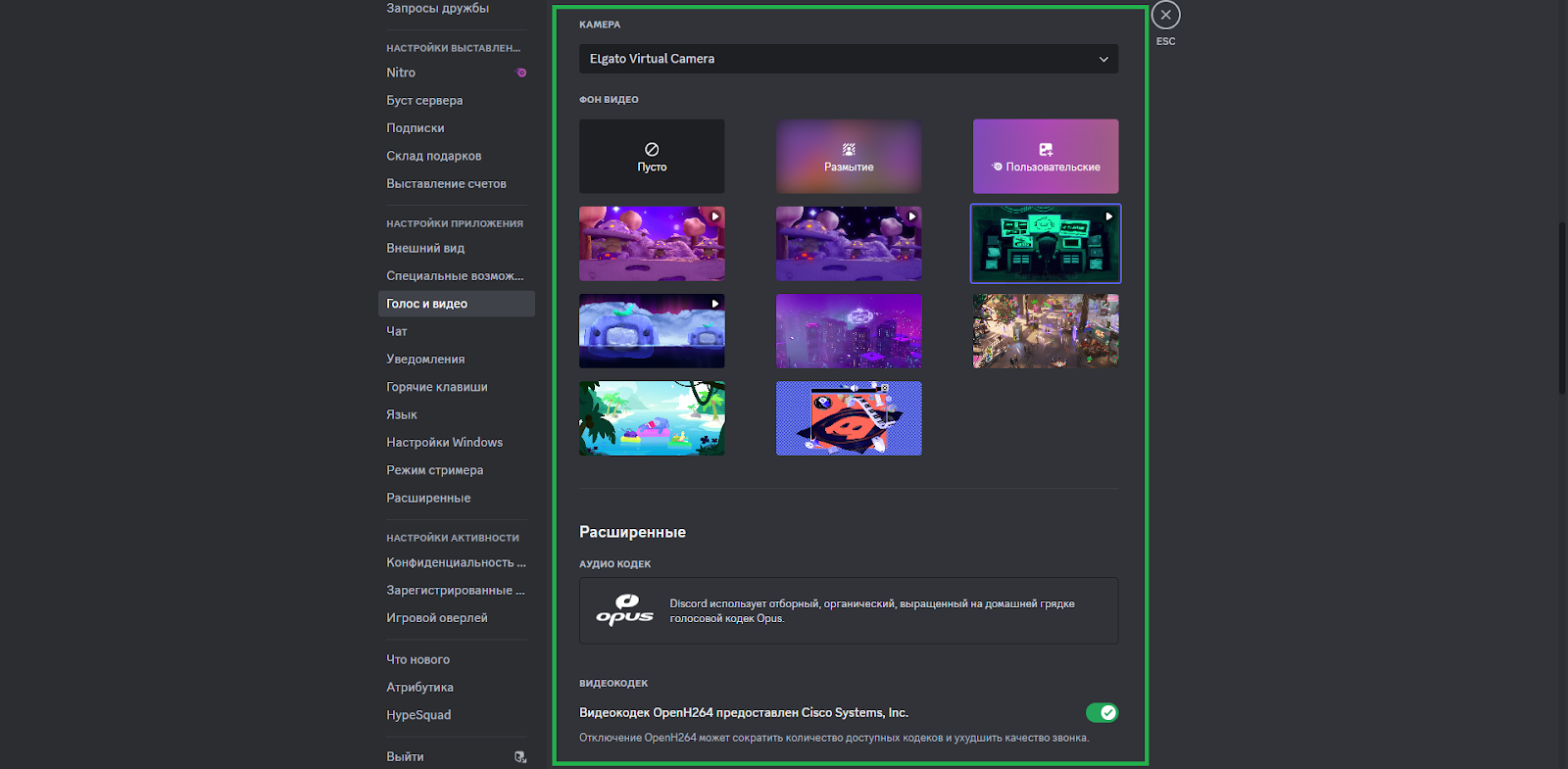
Task: Select the Пусто no-background option
Action: [652, 157]
